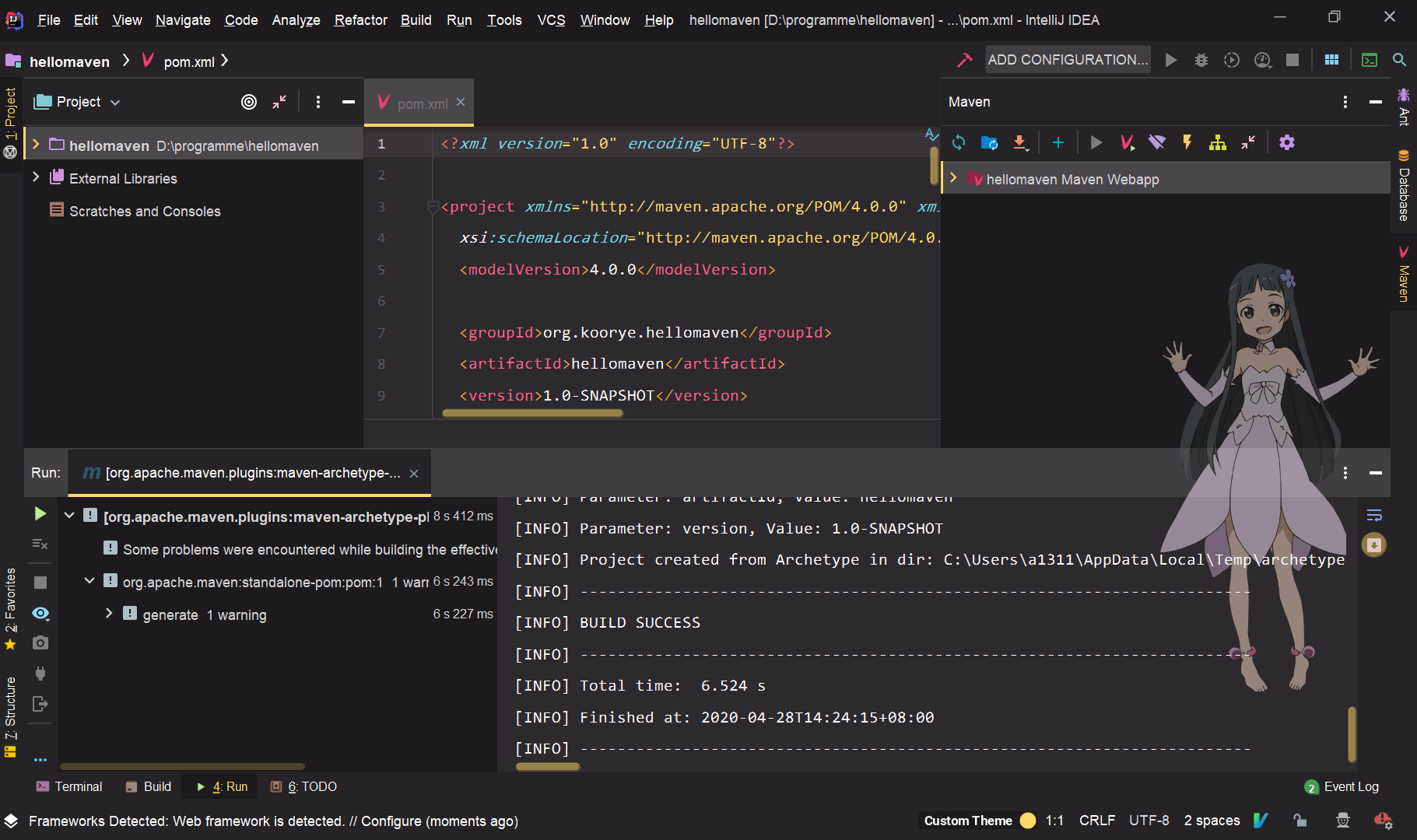Click Frameworks Detected Configure message
Viewport: 1417px width, 840px height.
pyautogui.click(x=273, y=821)
